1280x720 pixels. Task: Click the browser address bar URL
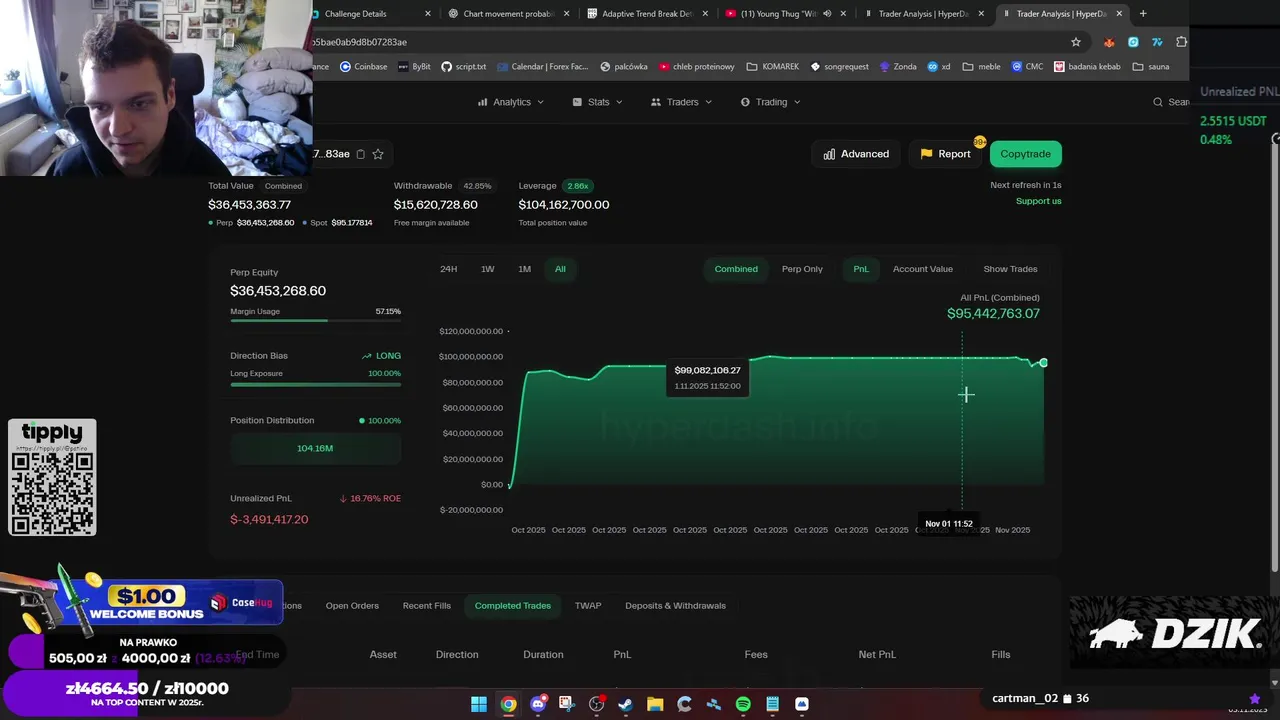click(x=360, y=42)
